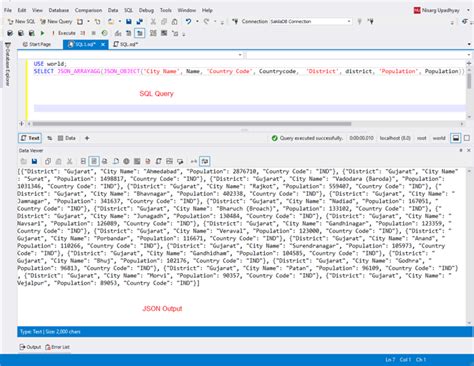The width and height of the screenshot is (474, 366).
Task: Click the plus icon next to Data view
Action: pyautogui.click(x=87, y=138)
